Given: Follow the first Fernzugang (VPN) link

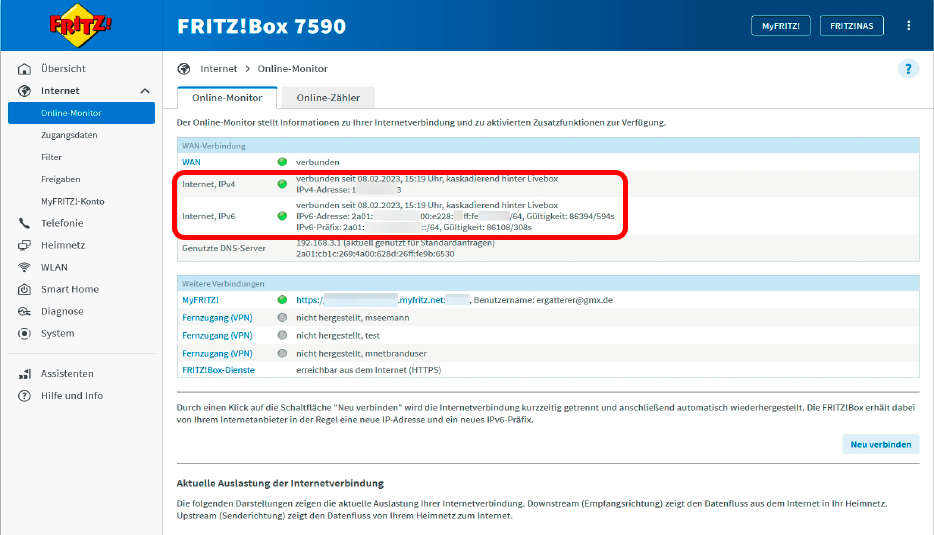Looking at the screenshot, I should point(217,317).
